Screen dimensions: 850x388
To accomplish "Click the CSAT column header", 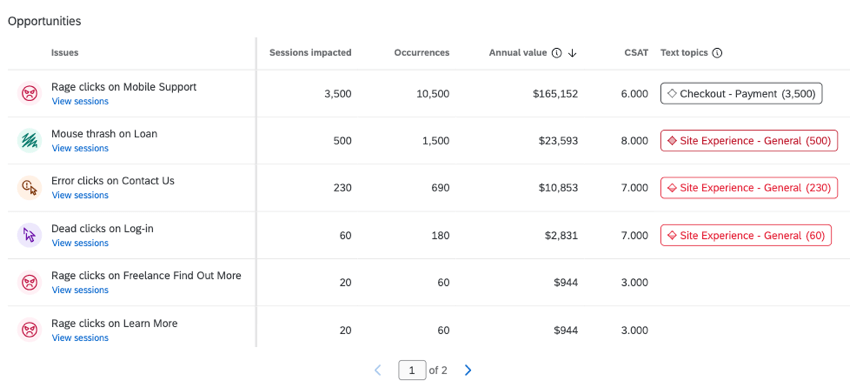I will click(x=636, y=53).
